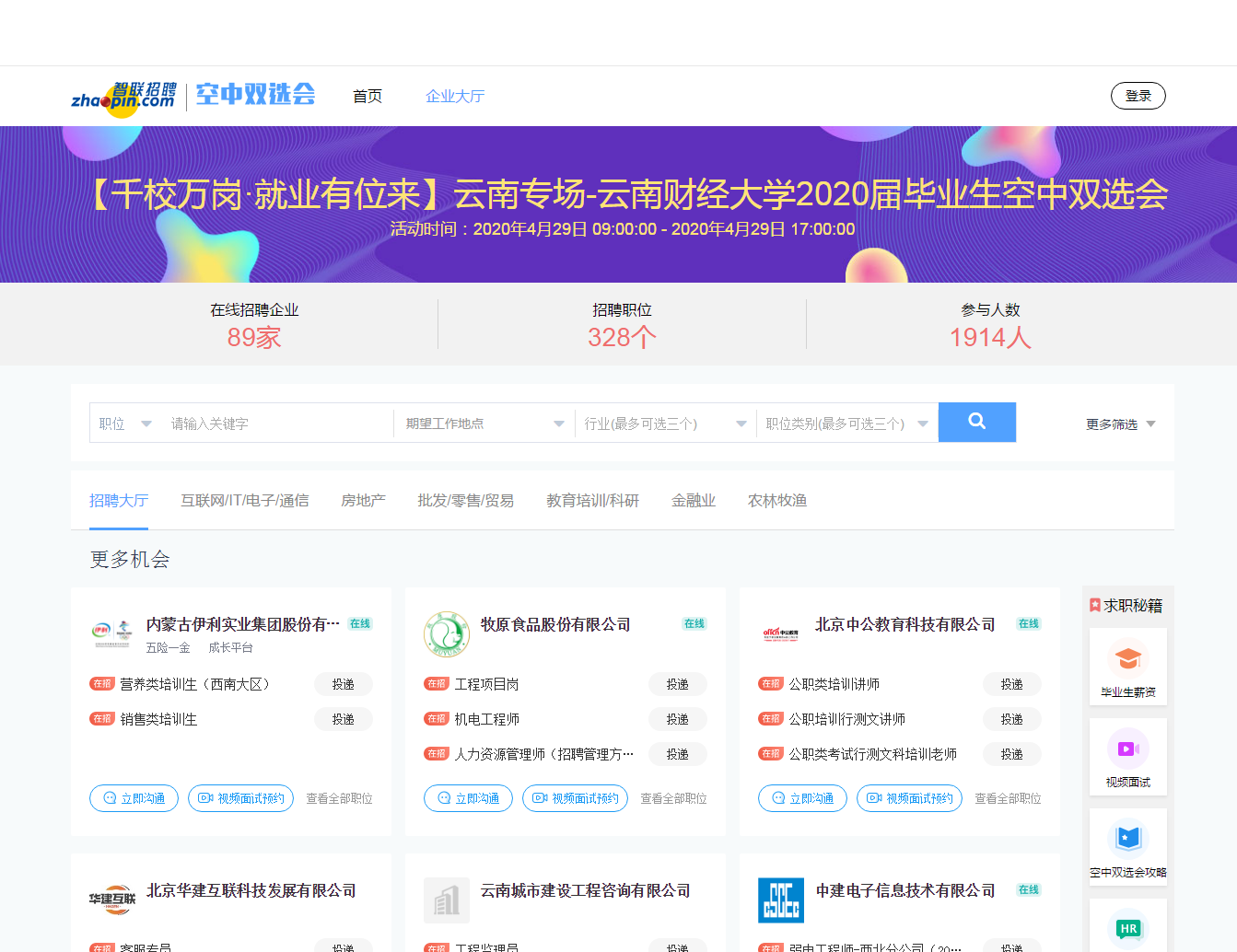Click 投递 for 工程项目岗 position
Image resolution: width=1237 pixels, height=952 pixels.
(x=677, y=684)
